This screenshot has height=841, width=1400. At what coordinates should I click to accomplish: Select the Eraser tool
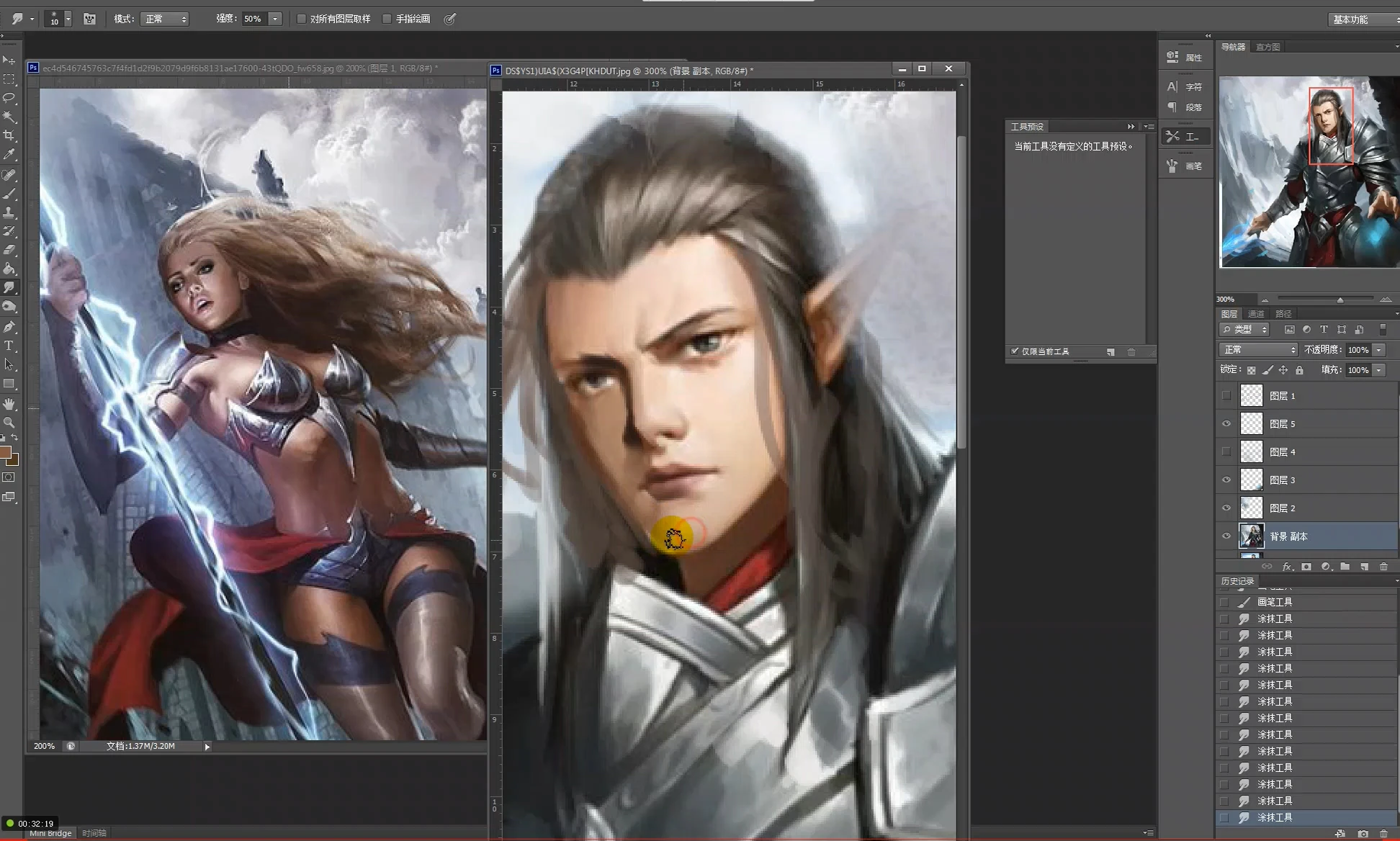[9, 250]
